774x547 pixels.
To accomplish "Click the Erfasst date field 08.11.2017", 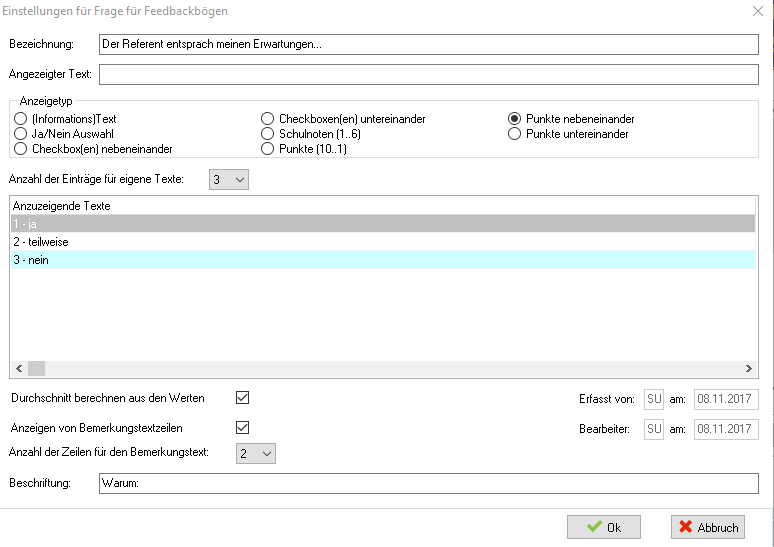I will coord(726,399).
